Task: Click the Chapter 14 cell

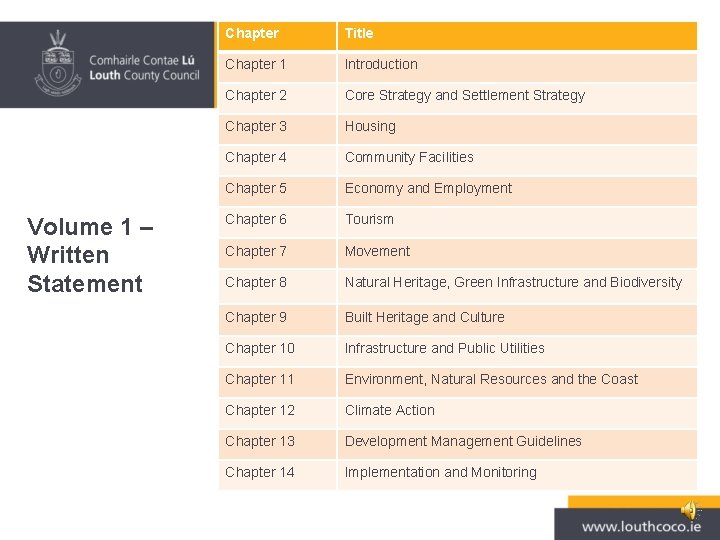Action: [260, 472]
